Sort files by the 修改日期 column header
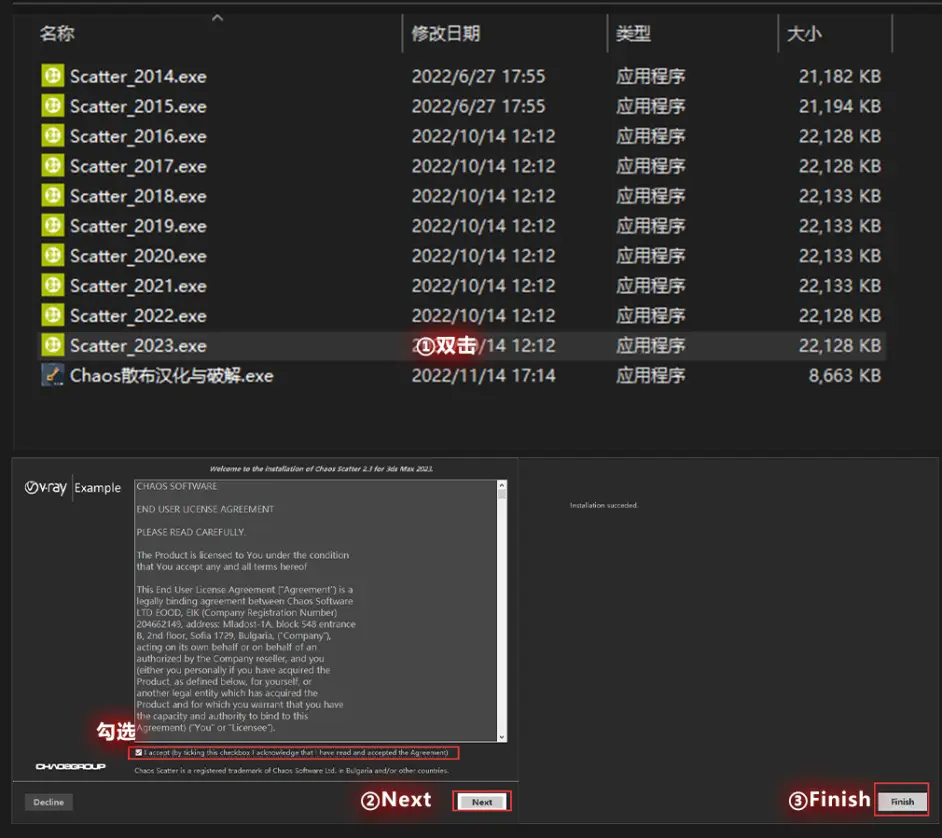 [x=446, y=33]
